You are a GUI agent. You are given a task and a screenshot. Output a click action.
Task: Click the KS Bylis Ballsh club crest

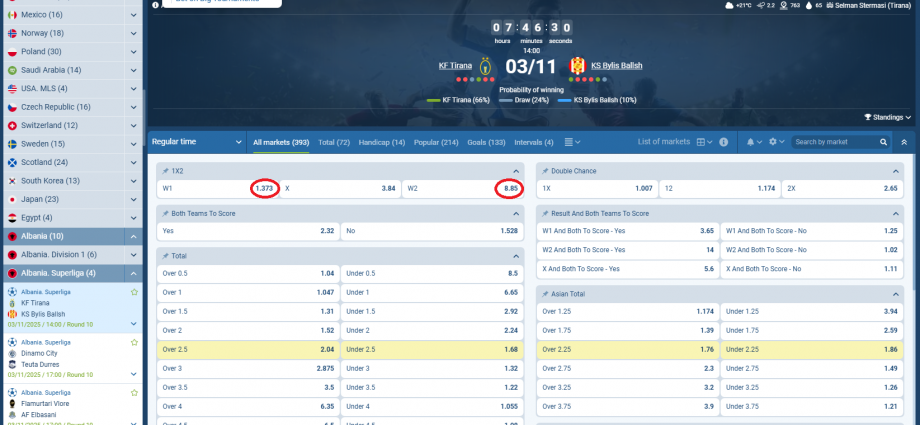pyautogui.click(x=577, y=66)
